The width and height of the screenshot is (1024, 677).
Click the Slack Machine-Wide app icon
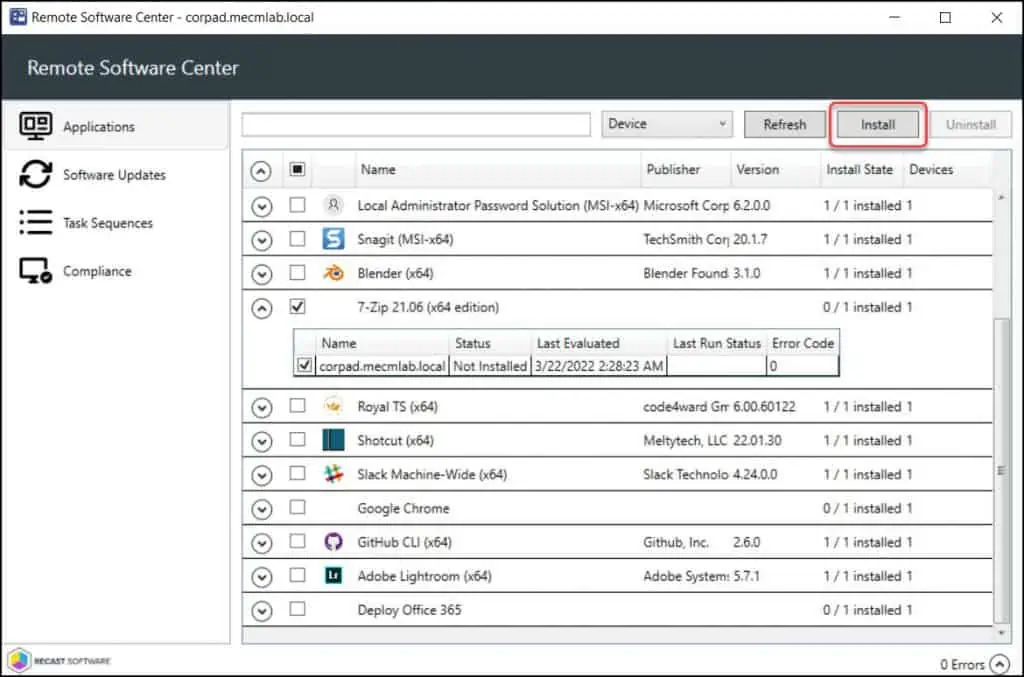(x=333, y=474)
